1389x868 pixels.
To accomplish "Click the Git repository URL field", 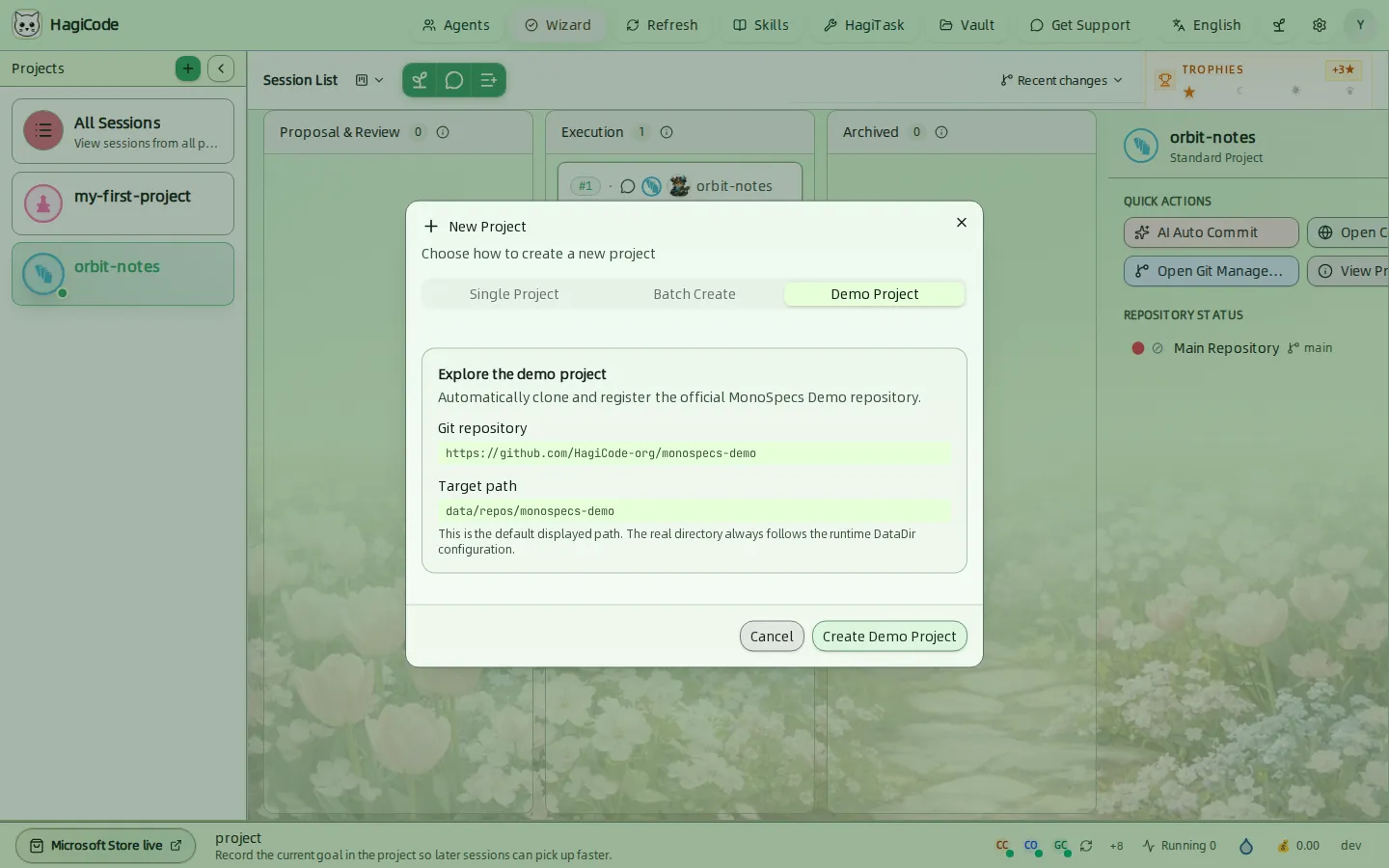I will pyautogui.click(x=694, y=453).
